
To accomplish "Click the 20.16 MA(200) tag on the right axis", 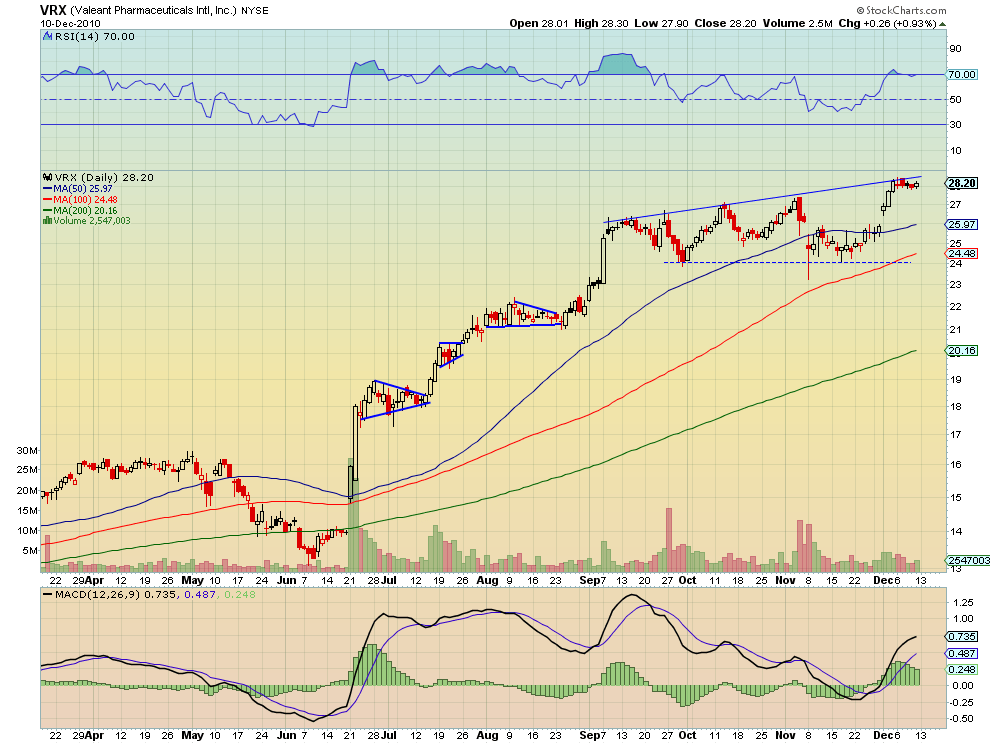I will (962, 351).
